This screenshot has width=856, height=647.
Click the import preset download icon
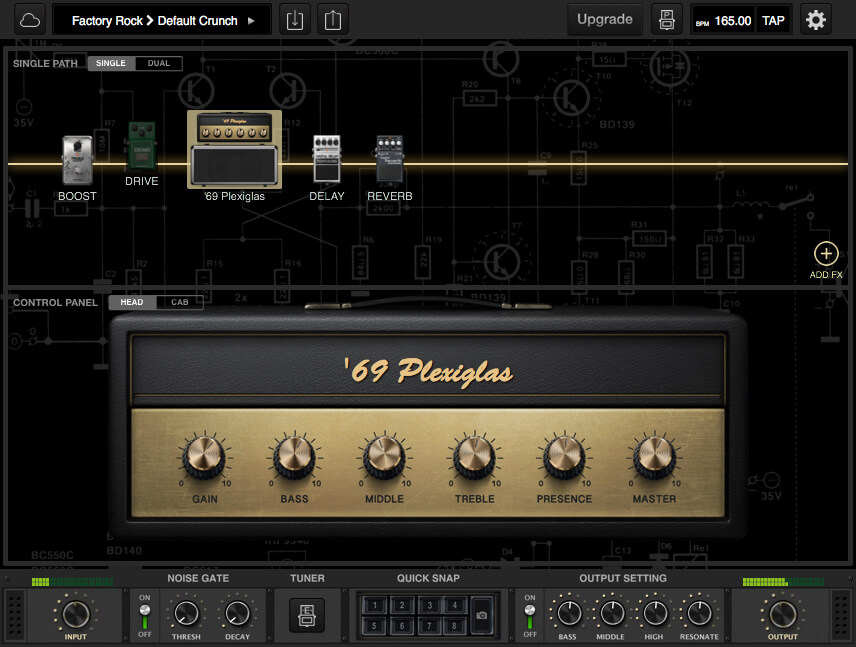point(295,20)
